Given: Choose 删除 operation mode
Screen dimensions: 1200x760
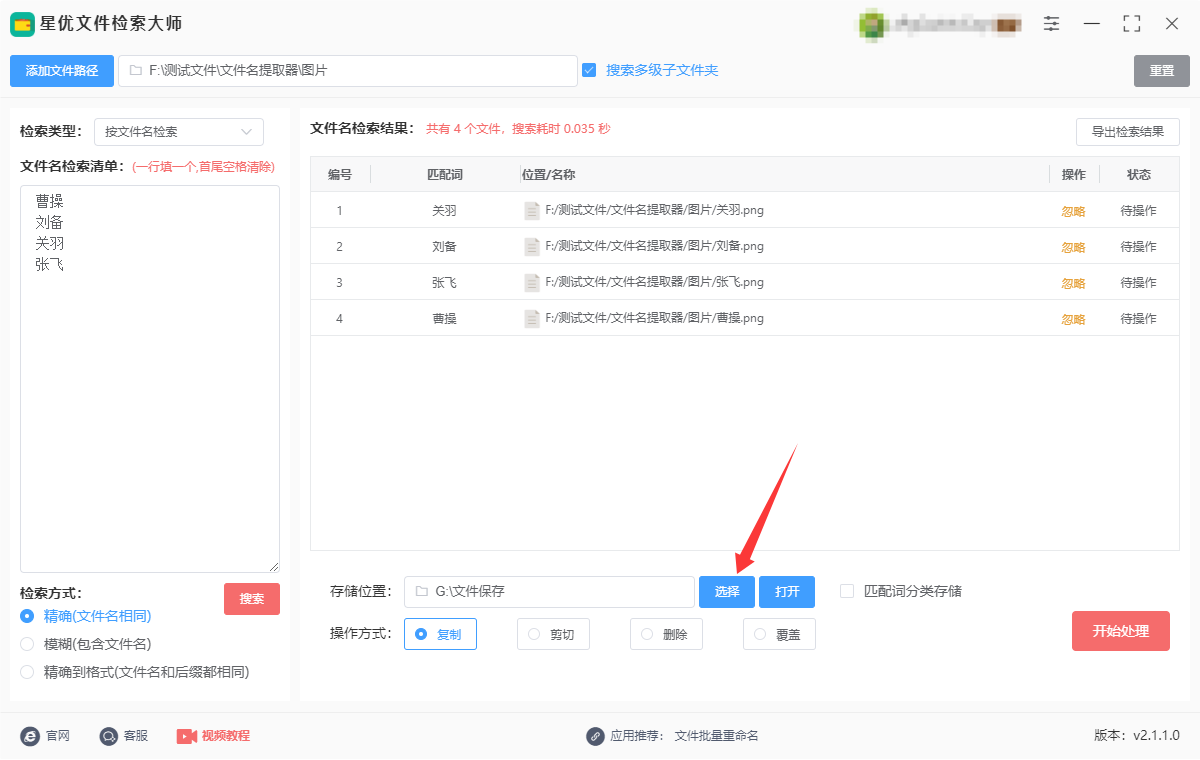Looking at the screenshot, I should pos(666,634).
